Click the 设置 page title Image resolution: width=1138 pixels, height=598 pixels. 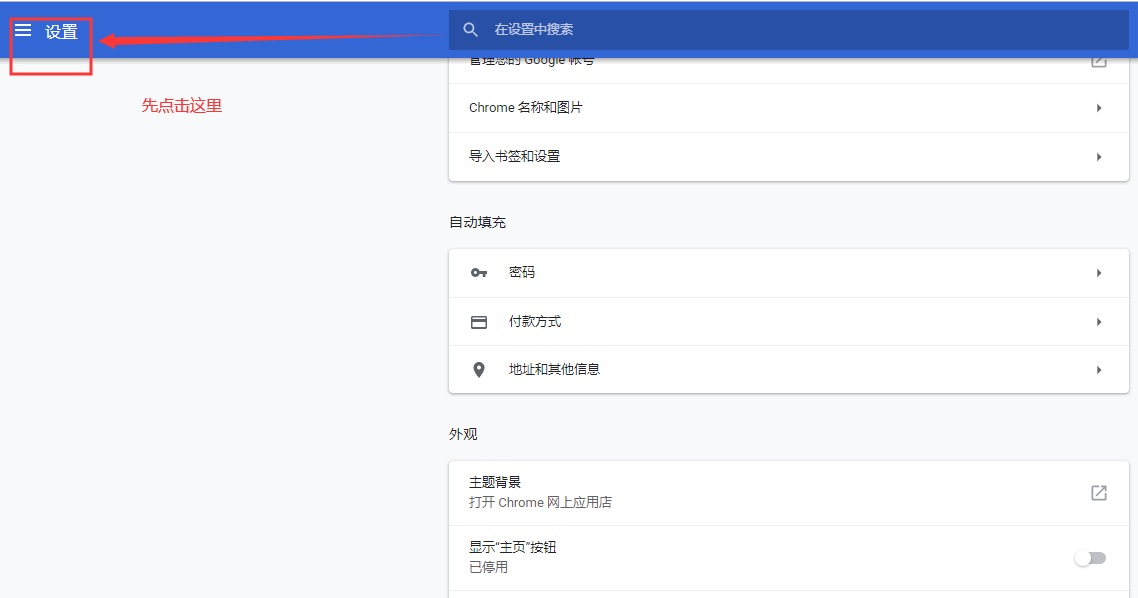point(61,32)
